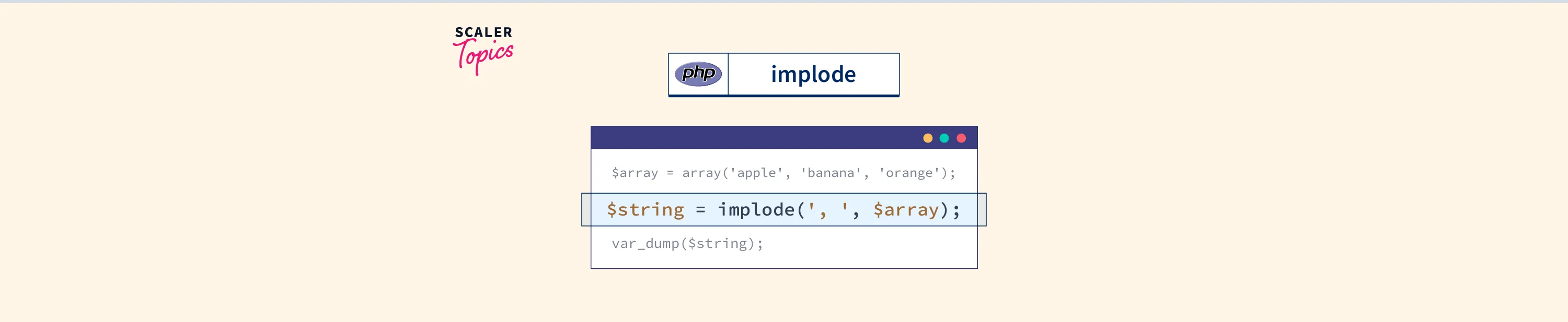The image size is (1568, 322).
Task: Click the "SCALER" wordmark text
Action: pyautogui.click(x=483, y=32)
